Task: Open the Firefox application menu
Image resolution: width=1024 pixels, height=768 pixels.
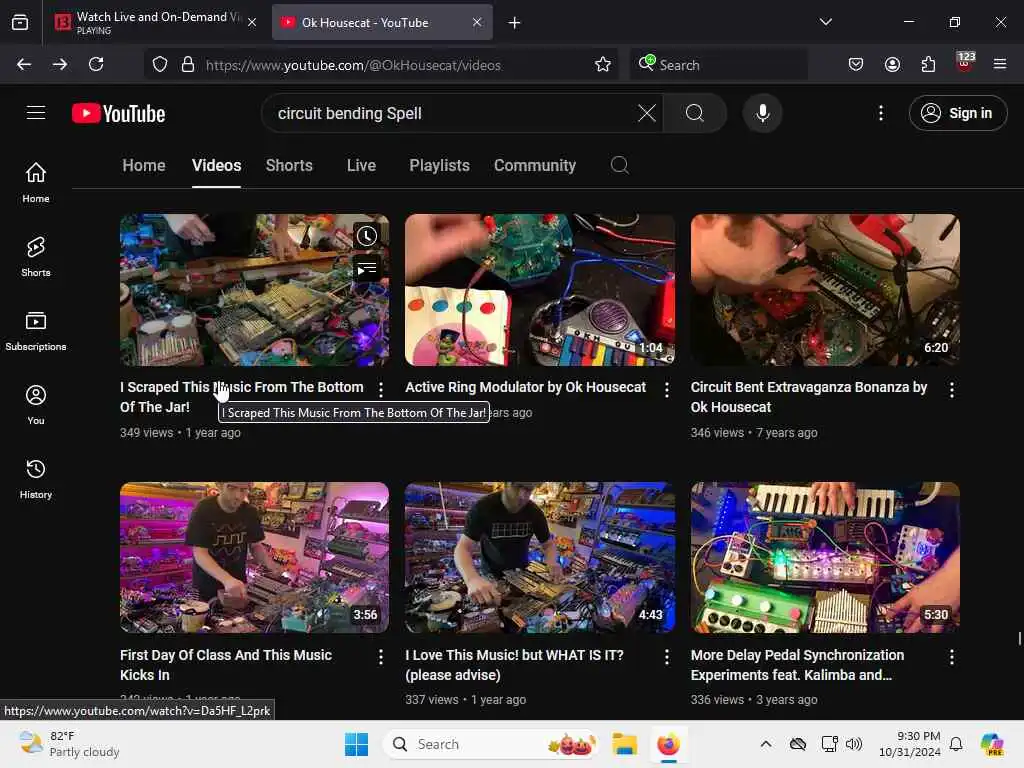Action: coord(1000,64)
